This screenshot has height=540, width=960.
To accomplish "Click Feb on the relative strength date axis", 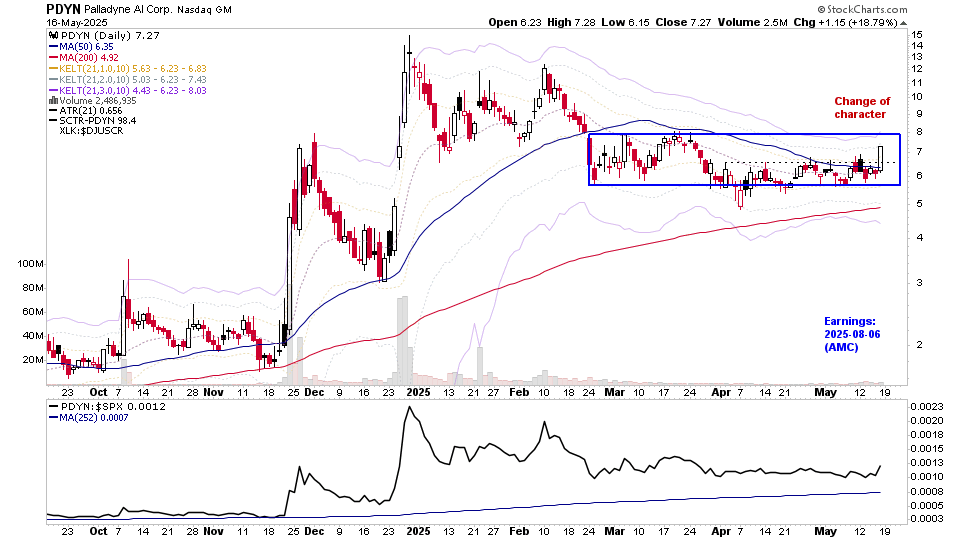I will click(519, 531).
